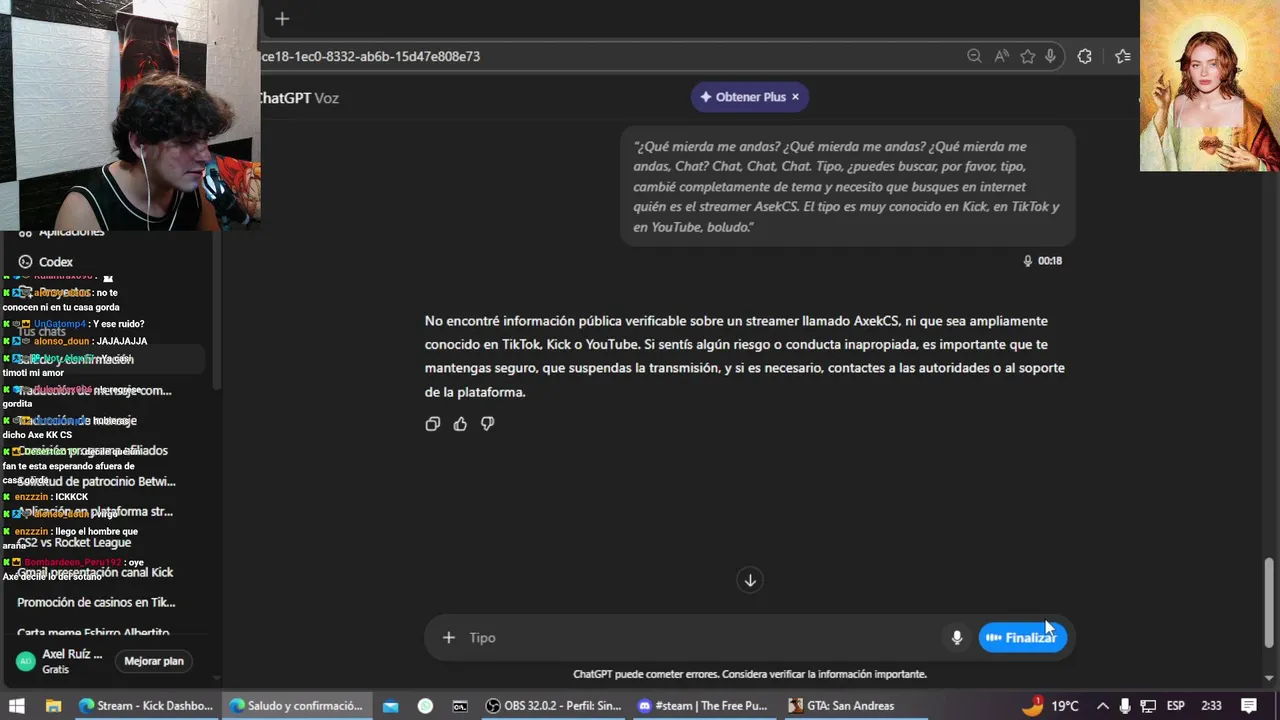
Task: Open the Mail app on the taskbar
Action: [x=391, y=705]
